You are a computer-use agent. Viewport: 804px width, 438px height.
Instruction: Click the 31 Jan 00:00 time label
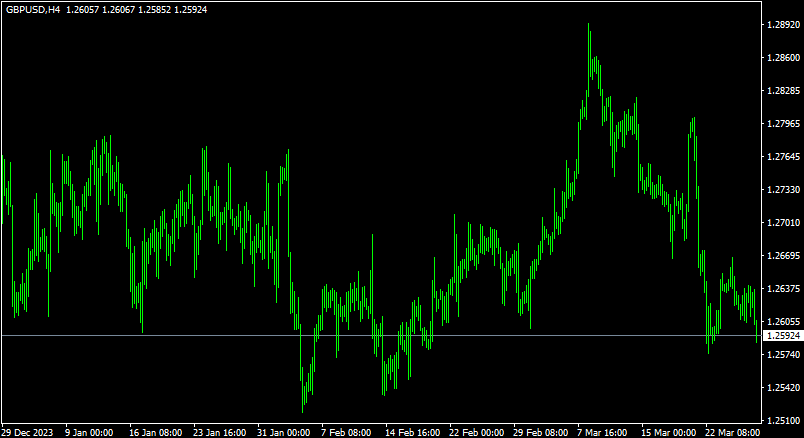[284, 432]
